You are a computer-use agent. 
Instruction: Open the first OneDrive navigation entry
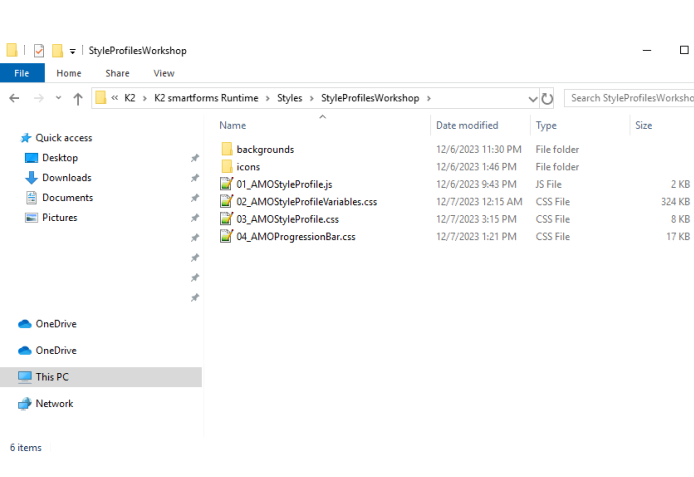pos(56,324)
